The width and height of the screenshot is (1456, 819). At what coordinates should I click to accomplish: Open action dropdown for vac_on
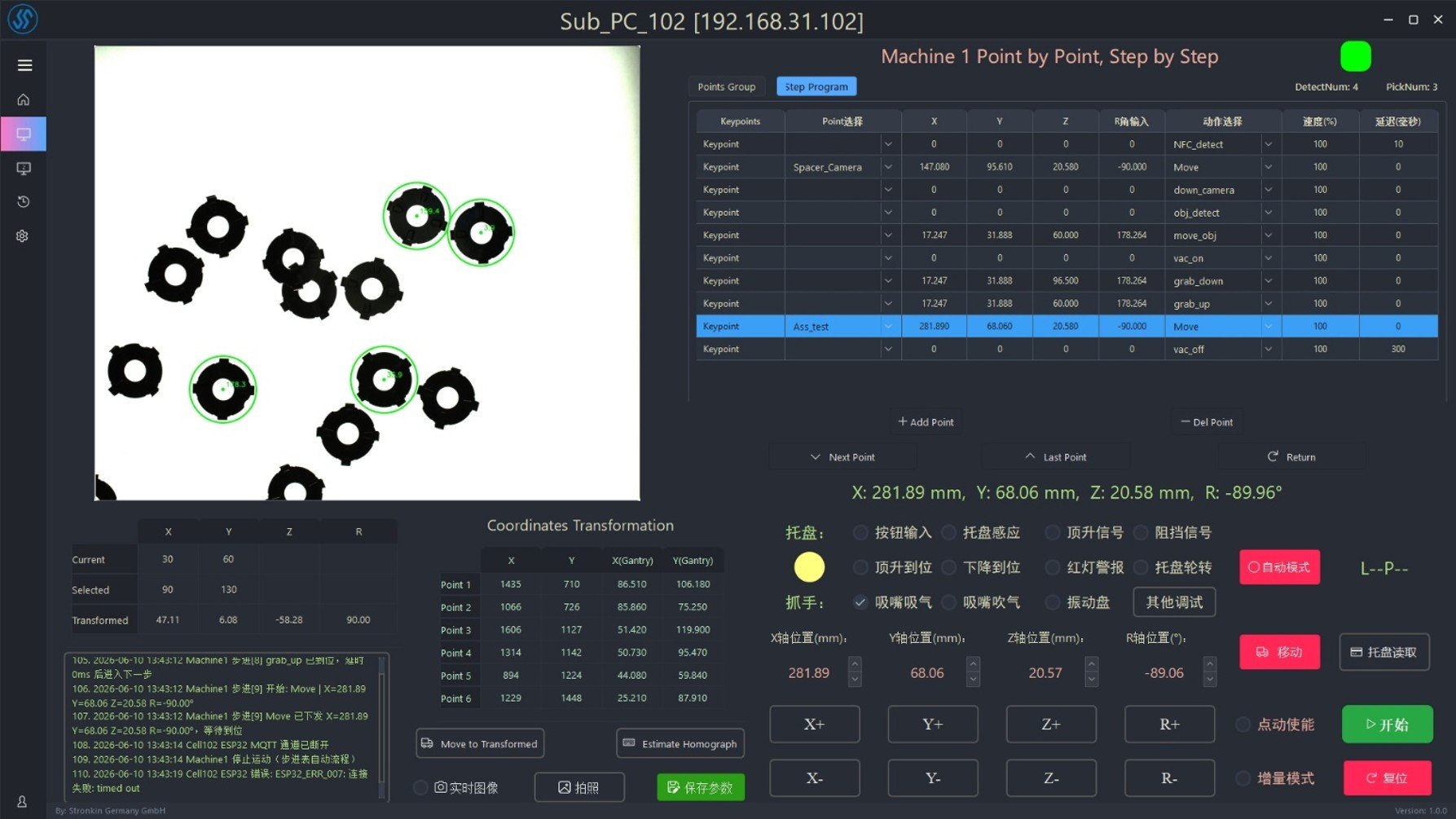point(1269,258)
